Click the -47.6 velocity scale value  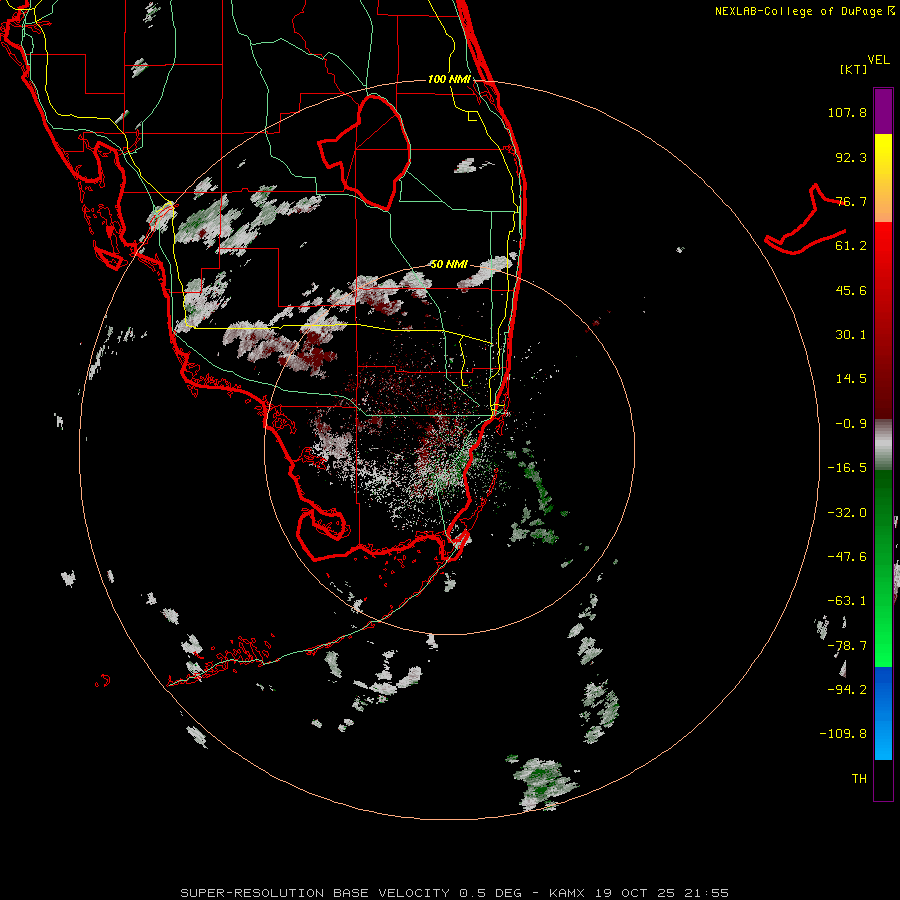coord(847,557)
